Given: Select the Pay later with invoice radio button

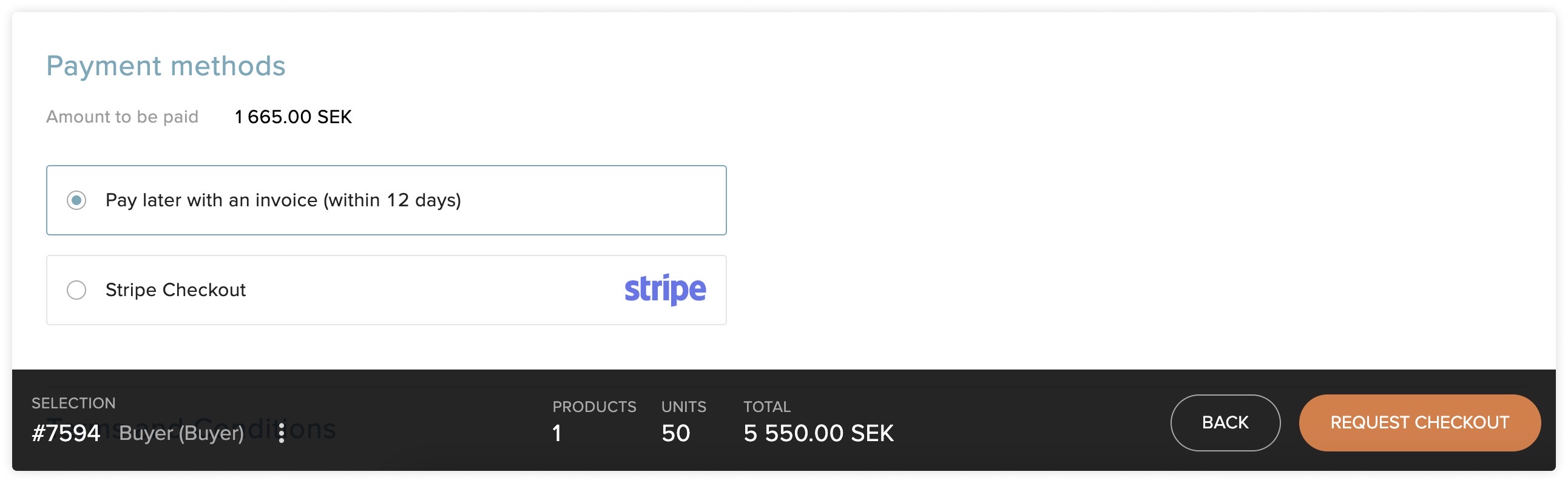Looking at the screenshot, I should pyautogui.click(x=76, y=200).
